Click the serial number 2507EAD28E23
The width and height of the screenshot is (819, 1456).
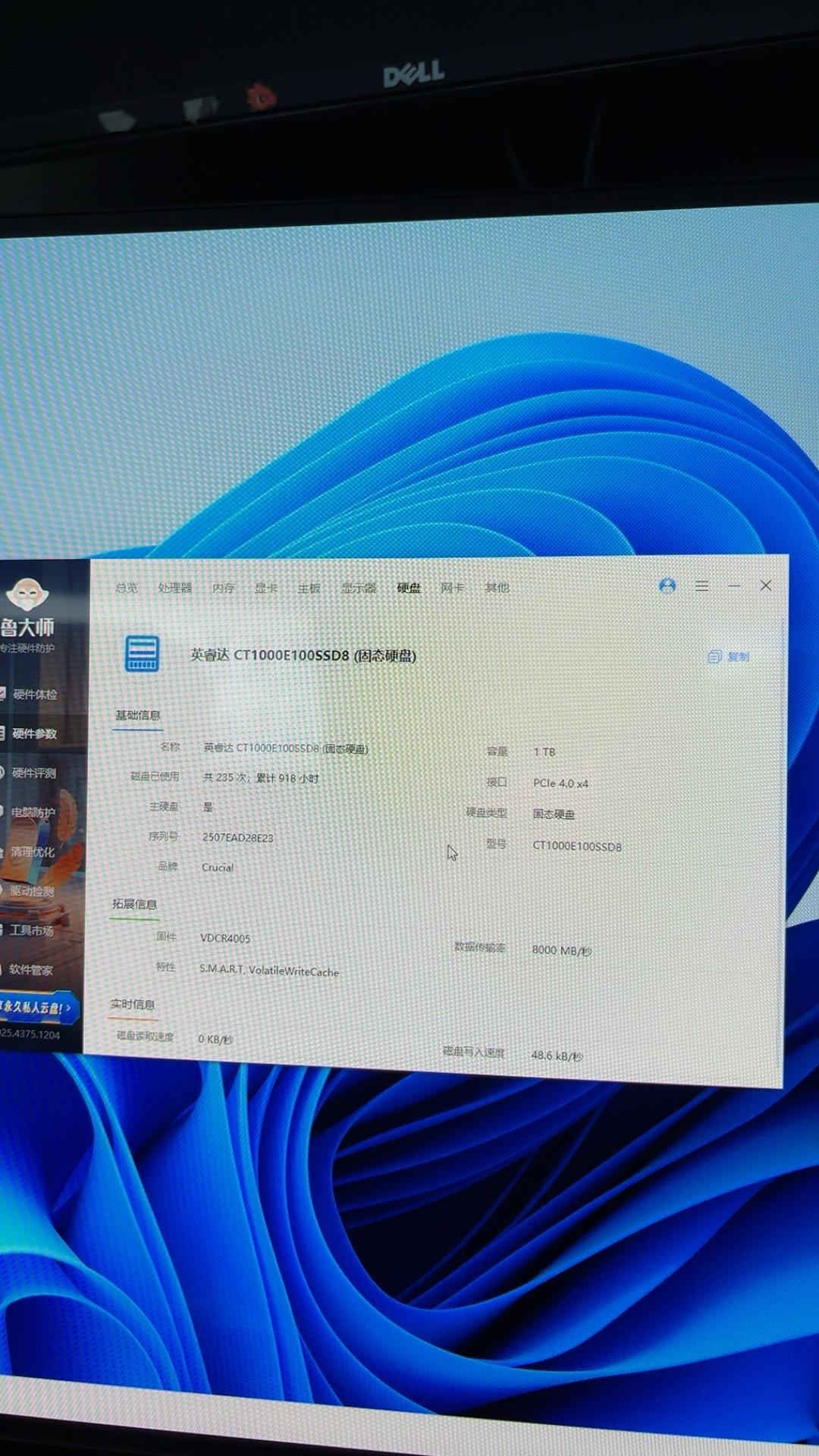click(237, 838)
